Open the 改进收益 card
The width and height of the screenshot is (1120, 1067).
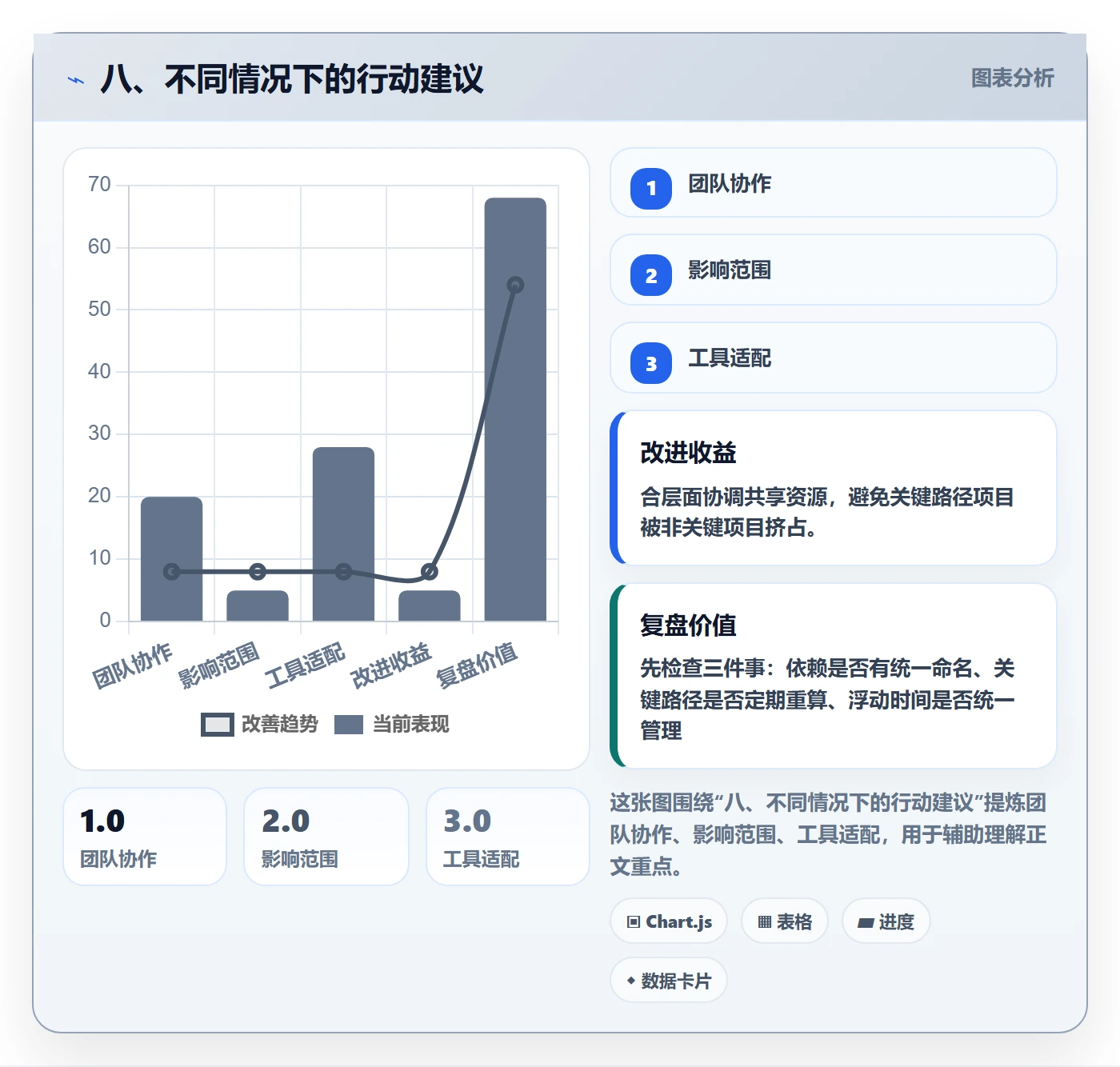click(x=833, y=488)
